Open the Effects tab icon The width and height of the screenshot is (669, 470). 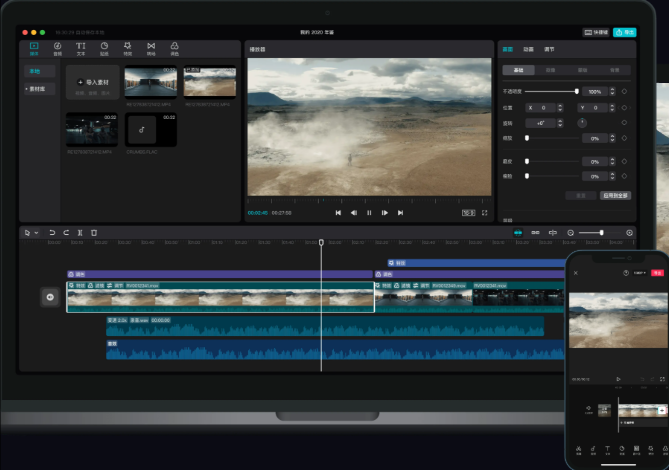click(128, 48)
